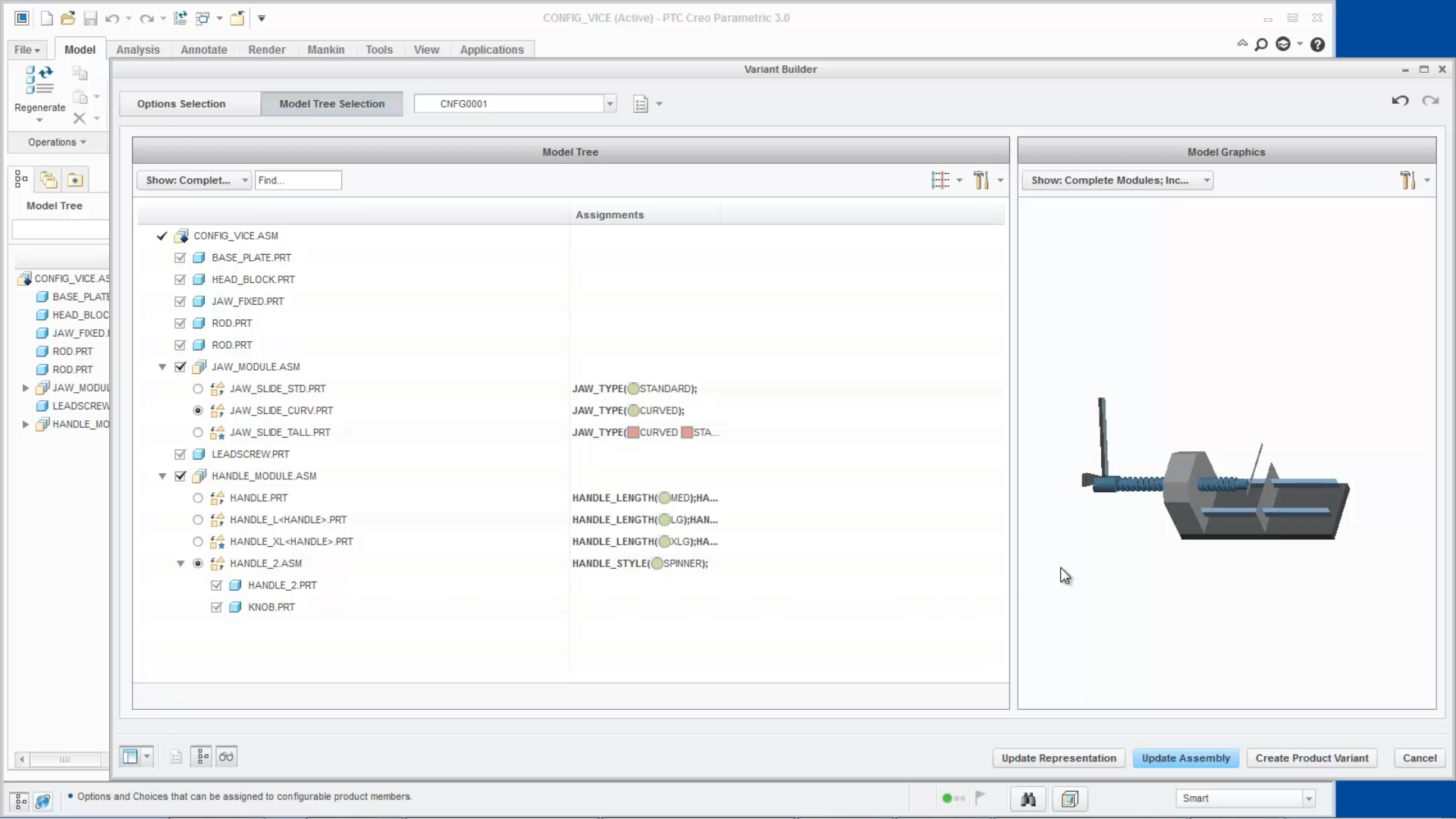Click the large Regenerate ribbon icon

pyautogui.click(x=39, y=80)
